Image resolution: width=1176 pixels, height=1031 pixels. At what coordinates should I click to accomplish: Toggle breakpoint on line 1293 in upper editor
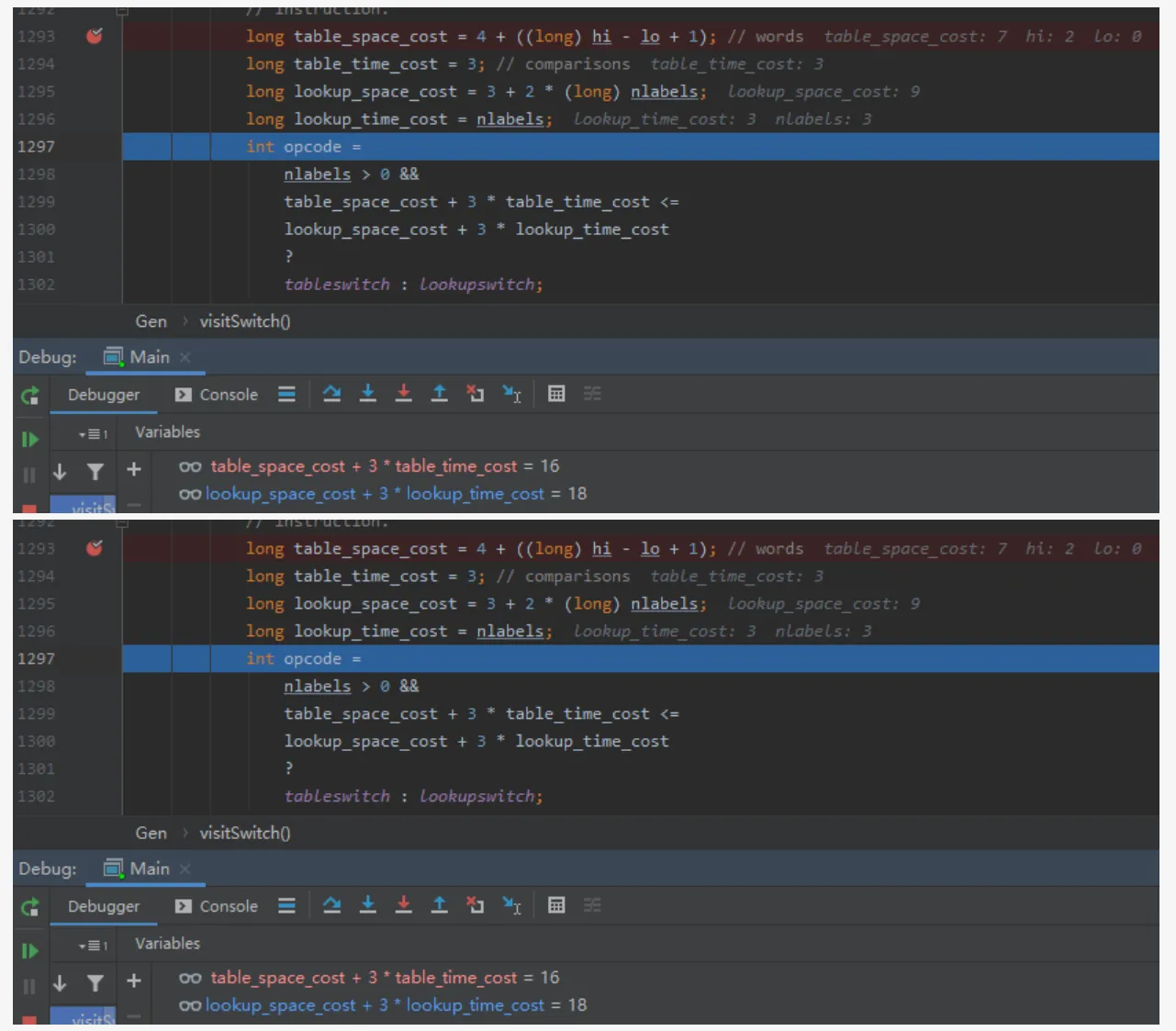click(x=94, y=36)
